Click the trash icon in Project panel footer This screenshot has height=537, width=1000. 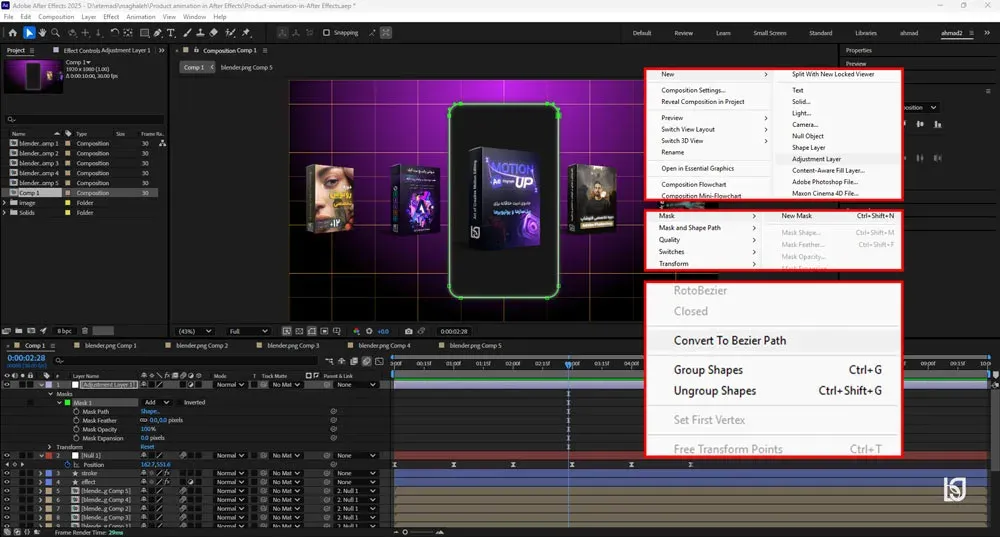pos(85,331)
